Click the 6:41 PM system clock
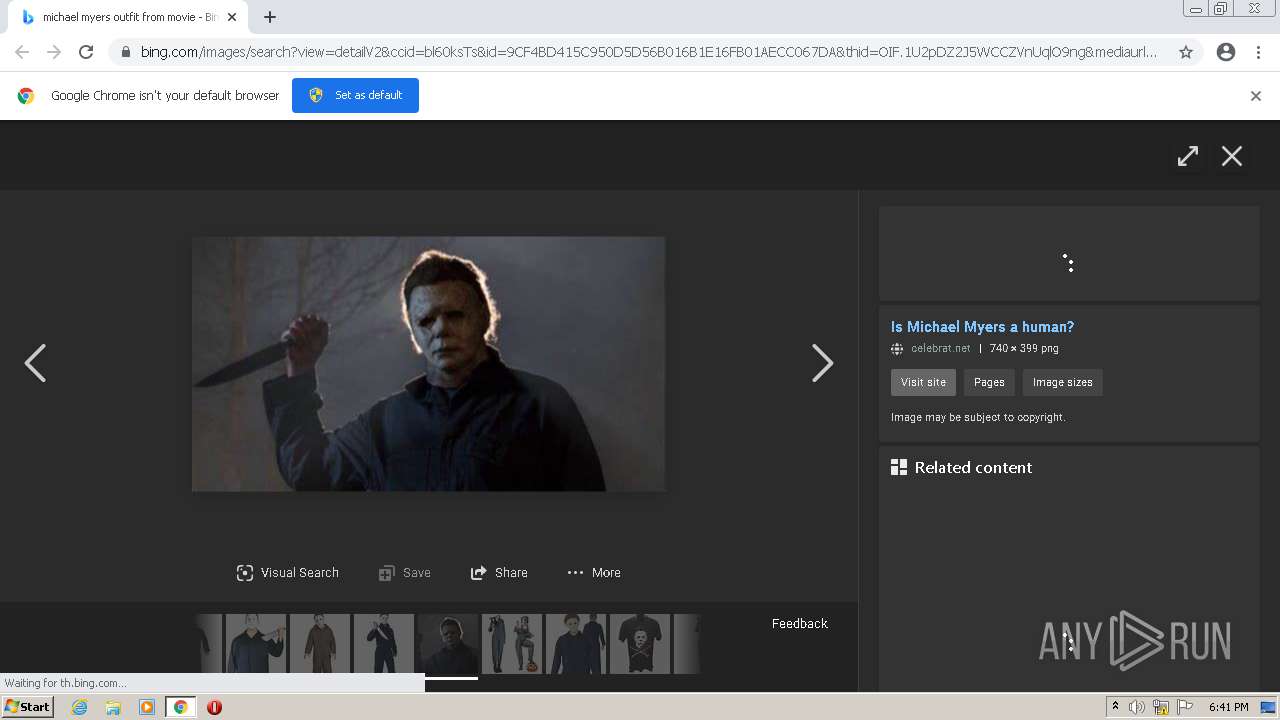The image size is (1280, 720). pos(1228,707)
